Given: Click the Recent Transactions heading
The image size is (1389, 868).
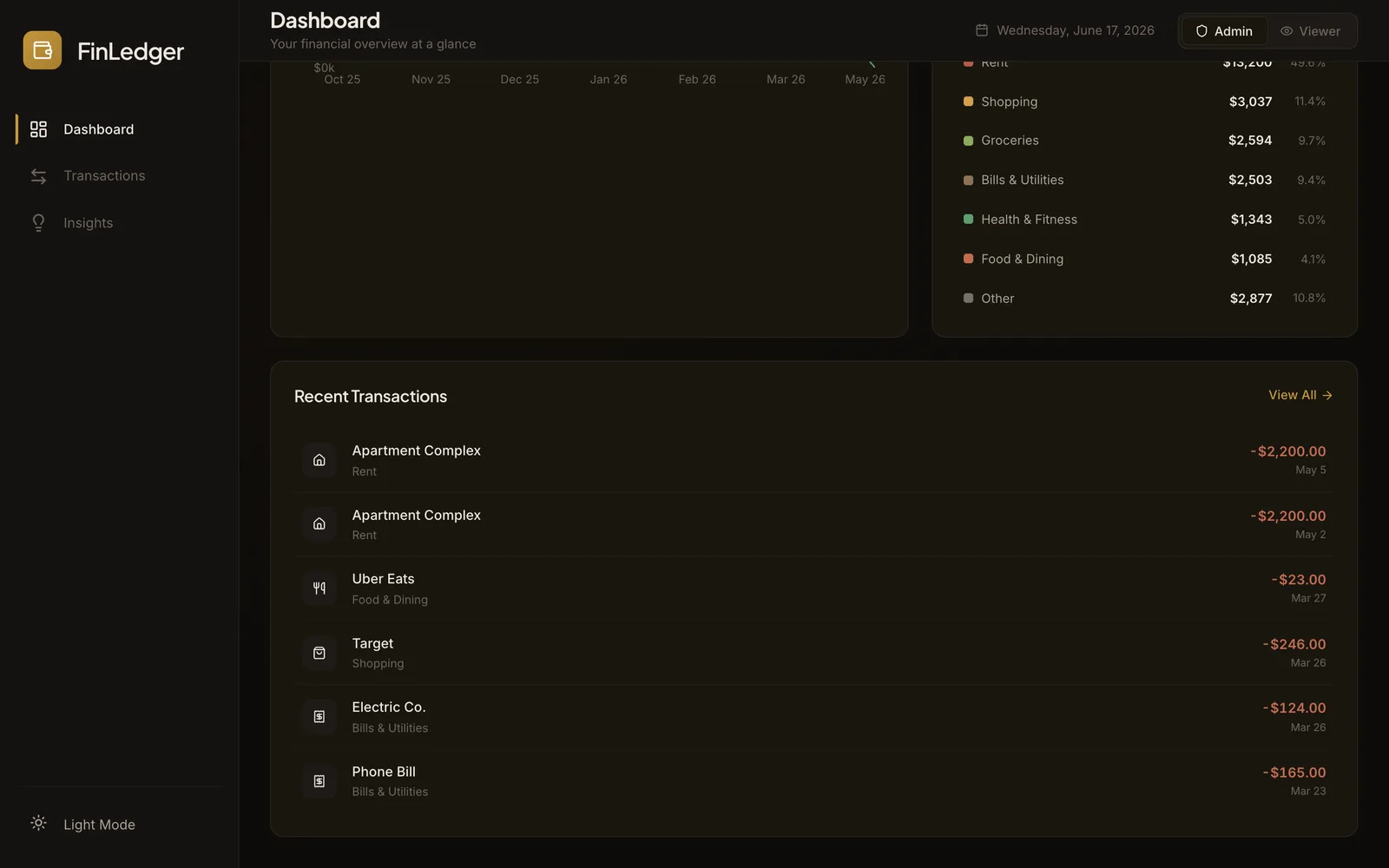Looking at the screenshot, I should coord(371,397).
